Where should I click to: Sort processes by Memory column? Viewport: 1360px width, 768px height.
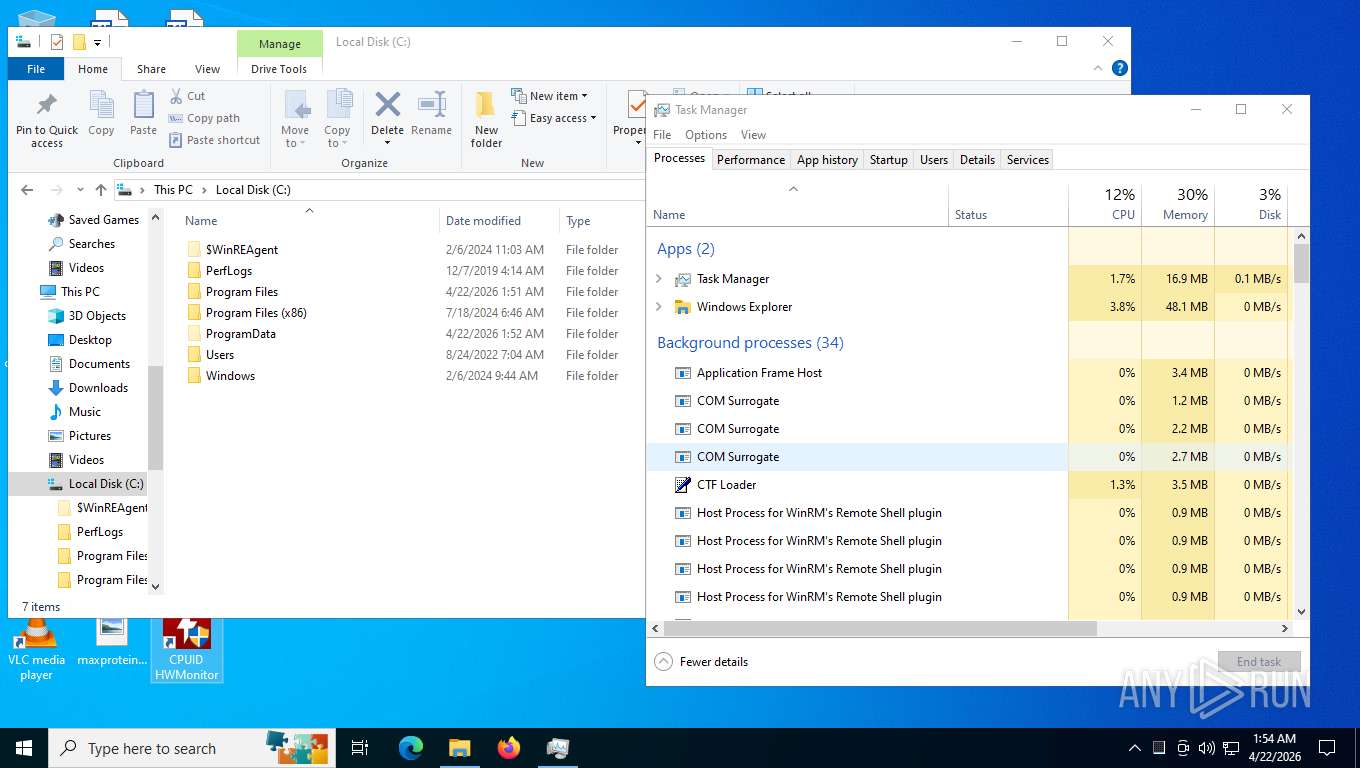[x=1178, y=204]
